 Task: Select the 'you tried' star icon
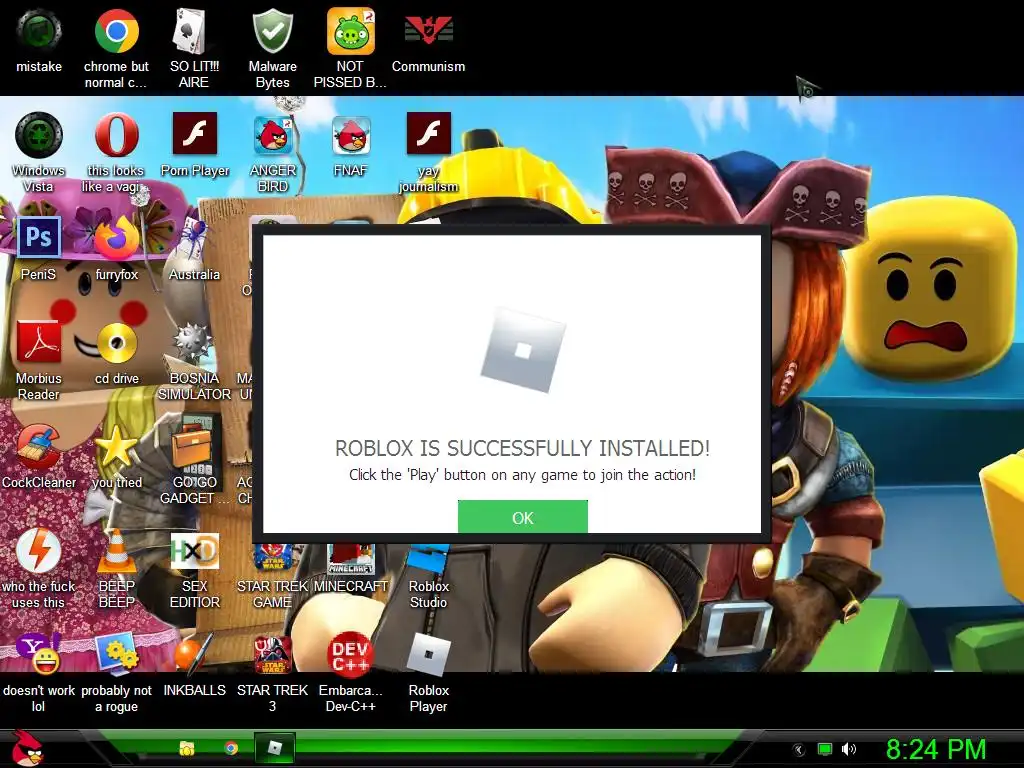coord(116,457)
